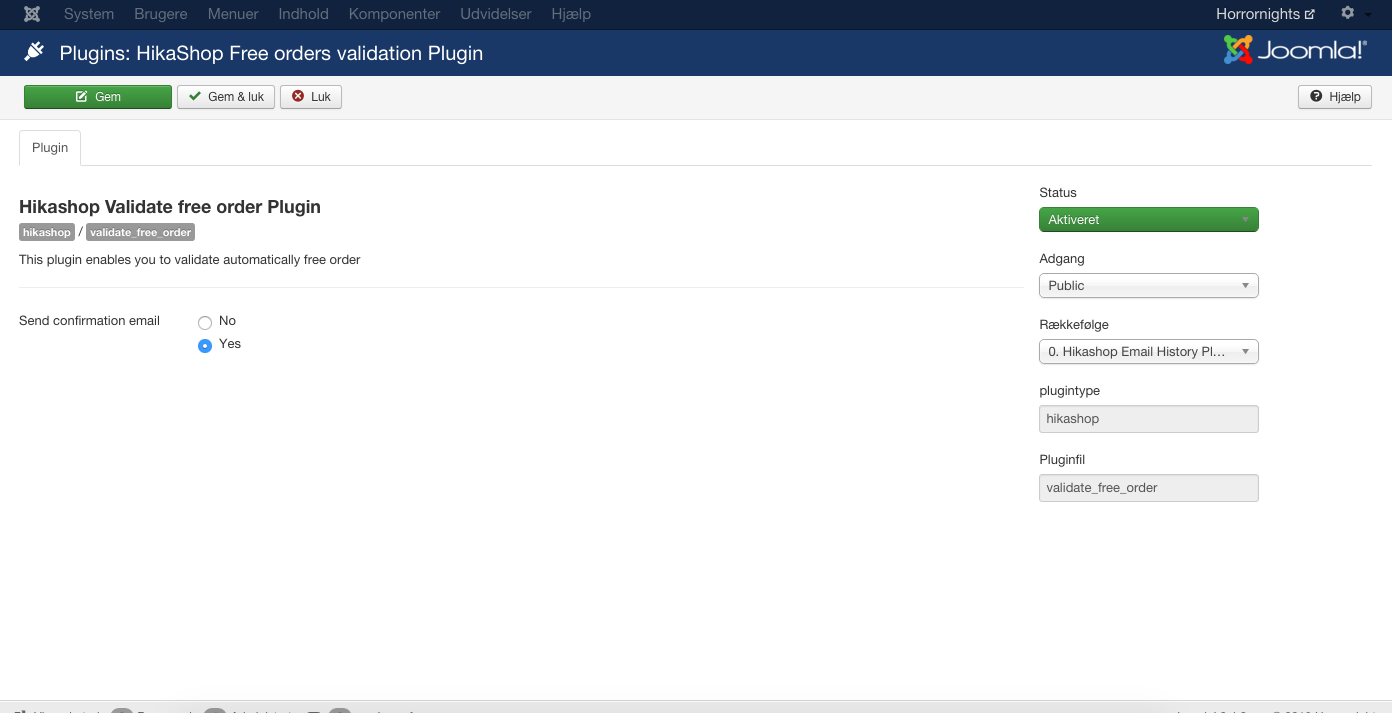
Task: Open the System menu
Action: coord(89,14)
